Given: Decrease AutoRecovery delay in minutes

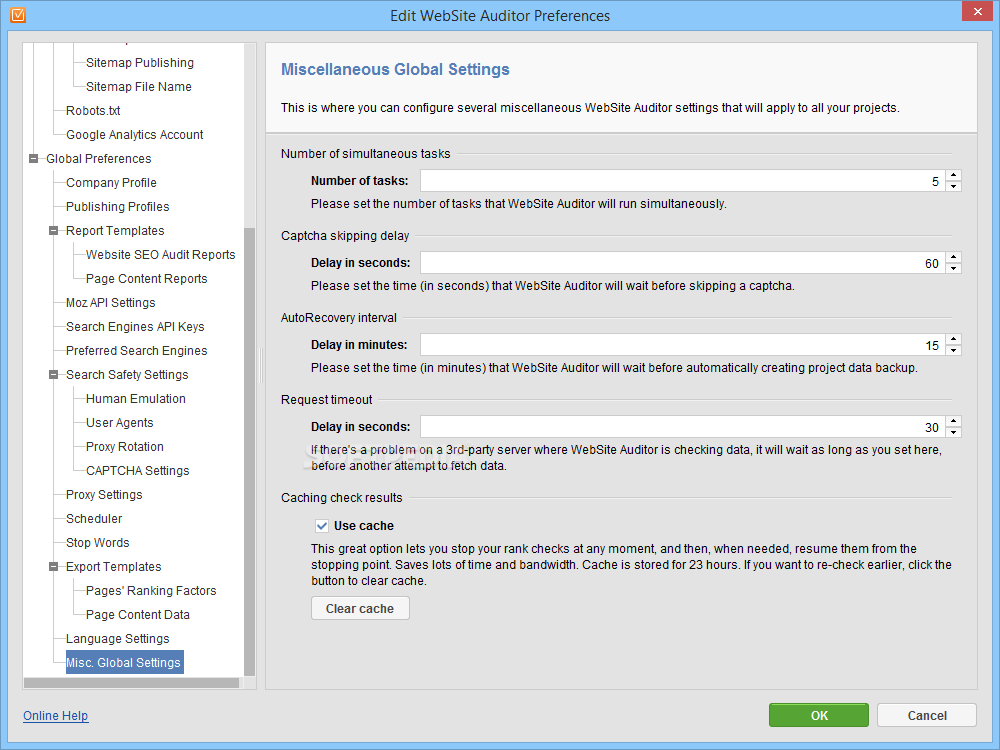Looking at the screenshot, I should coord(953,350).
